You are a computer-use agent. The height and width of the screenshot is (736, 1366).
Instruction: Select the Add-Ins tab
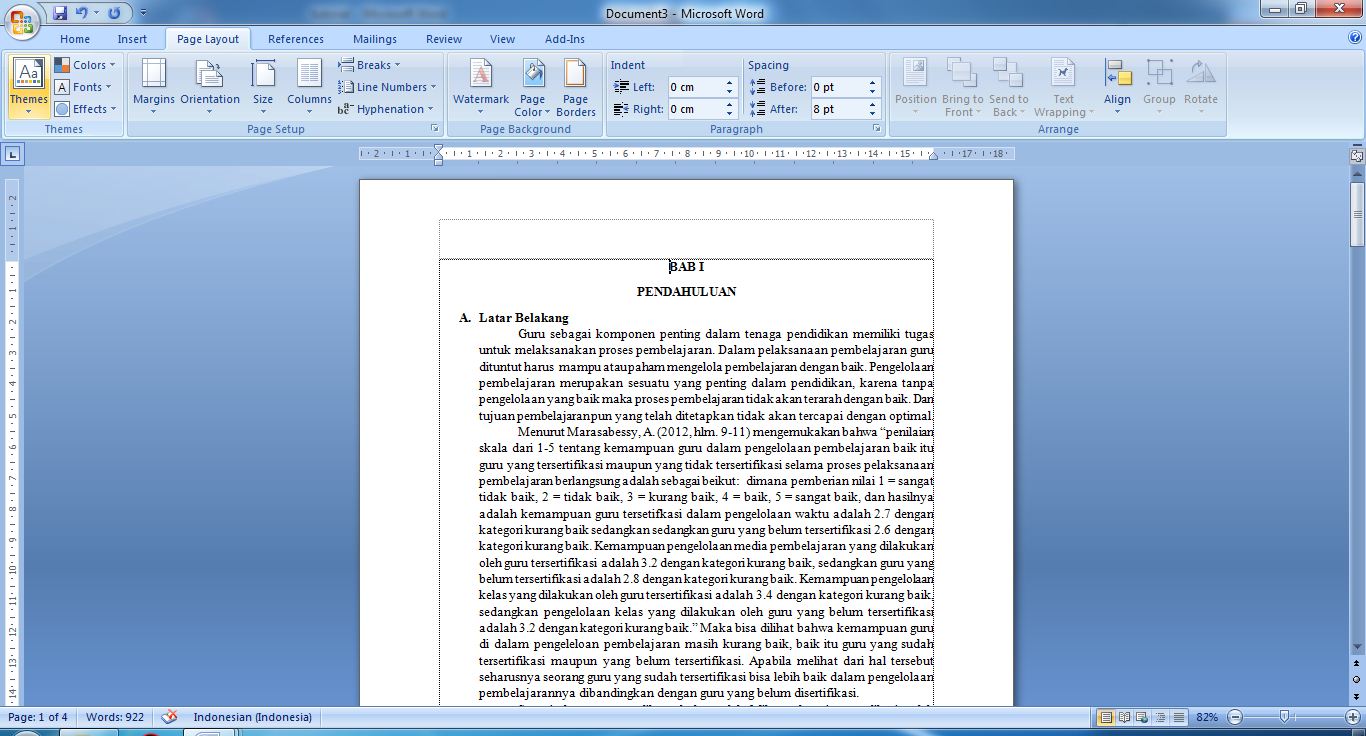565,39
